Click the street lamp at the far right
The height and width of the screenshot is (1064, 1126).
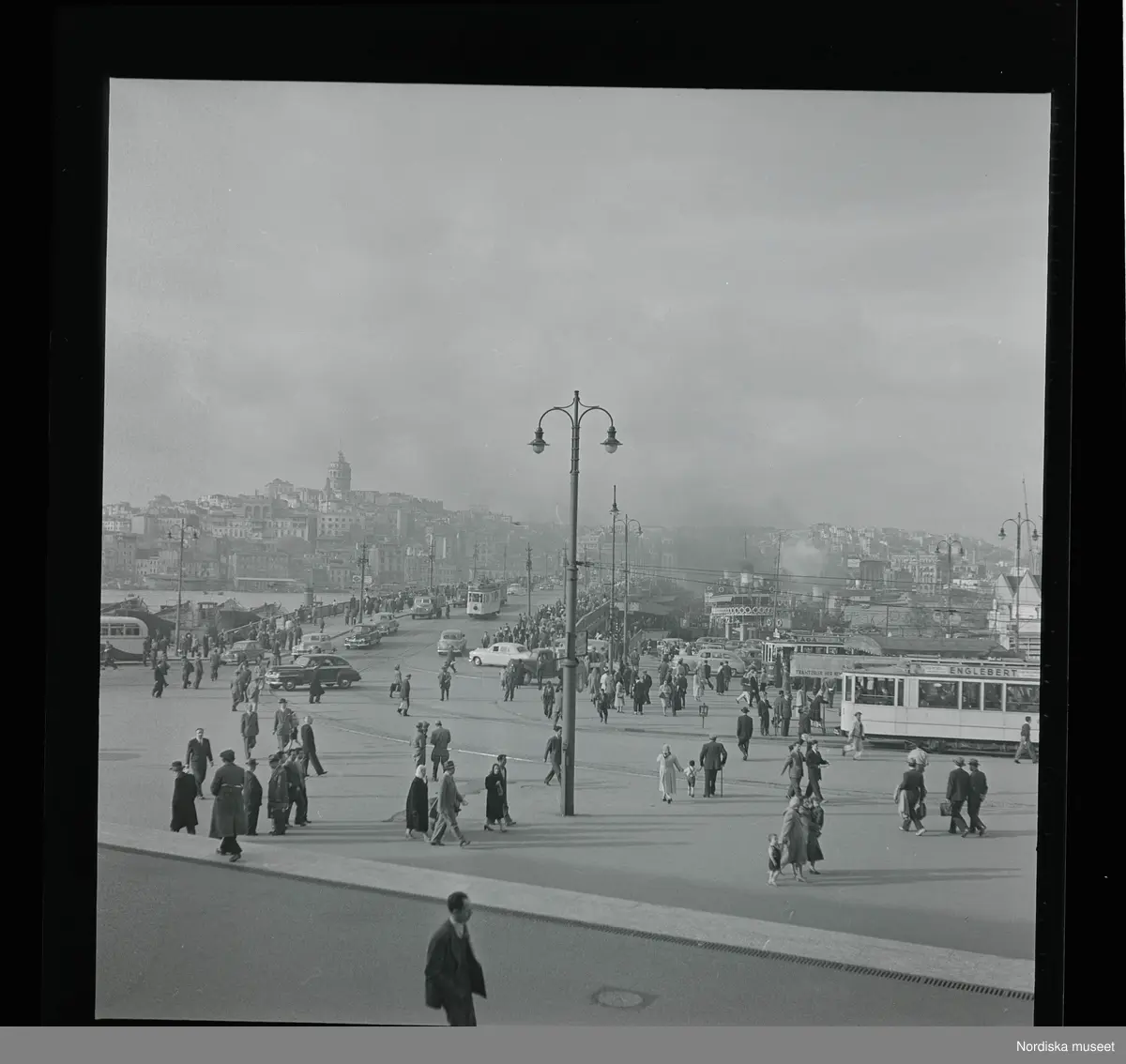point(1018,544)
